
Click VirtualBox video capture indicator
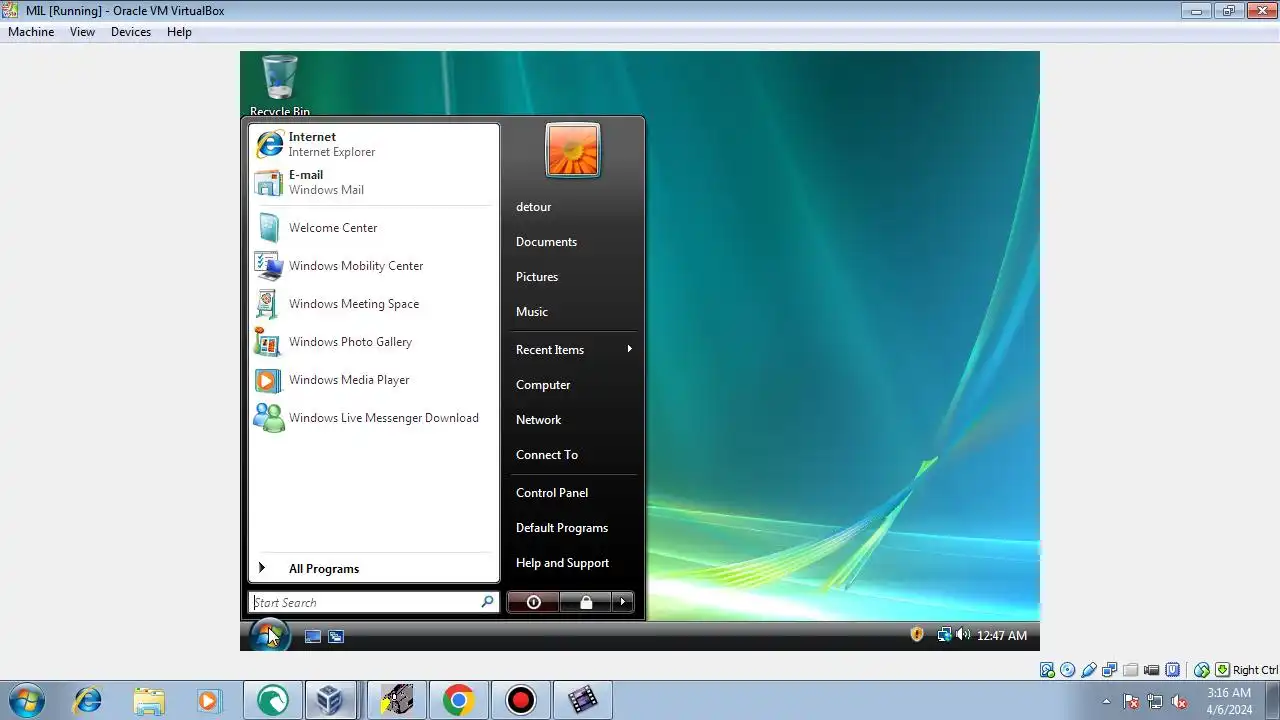click(1152, 670)
